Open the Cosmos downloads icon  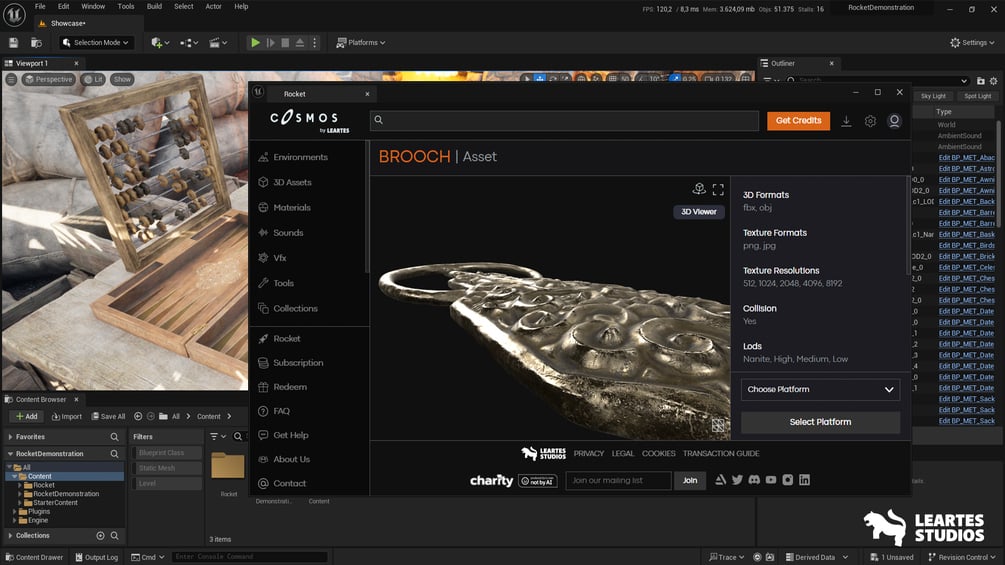[x=846, y=120]
